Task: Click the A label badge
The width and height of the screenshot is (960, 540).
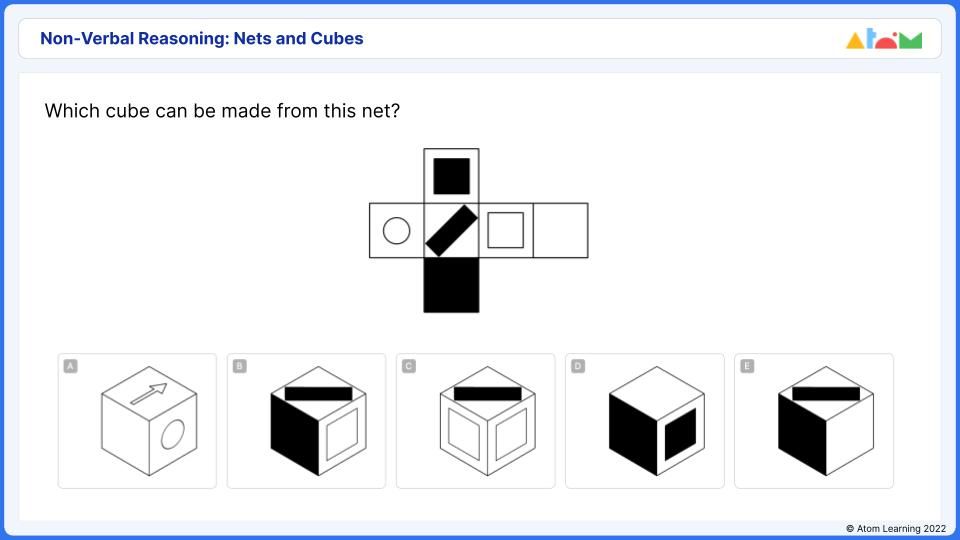Action: [70, 366]
